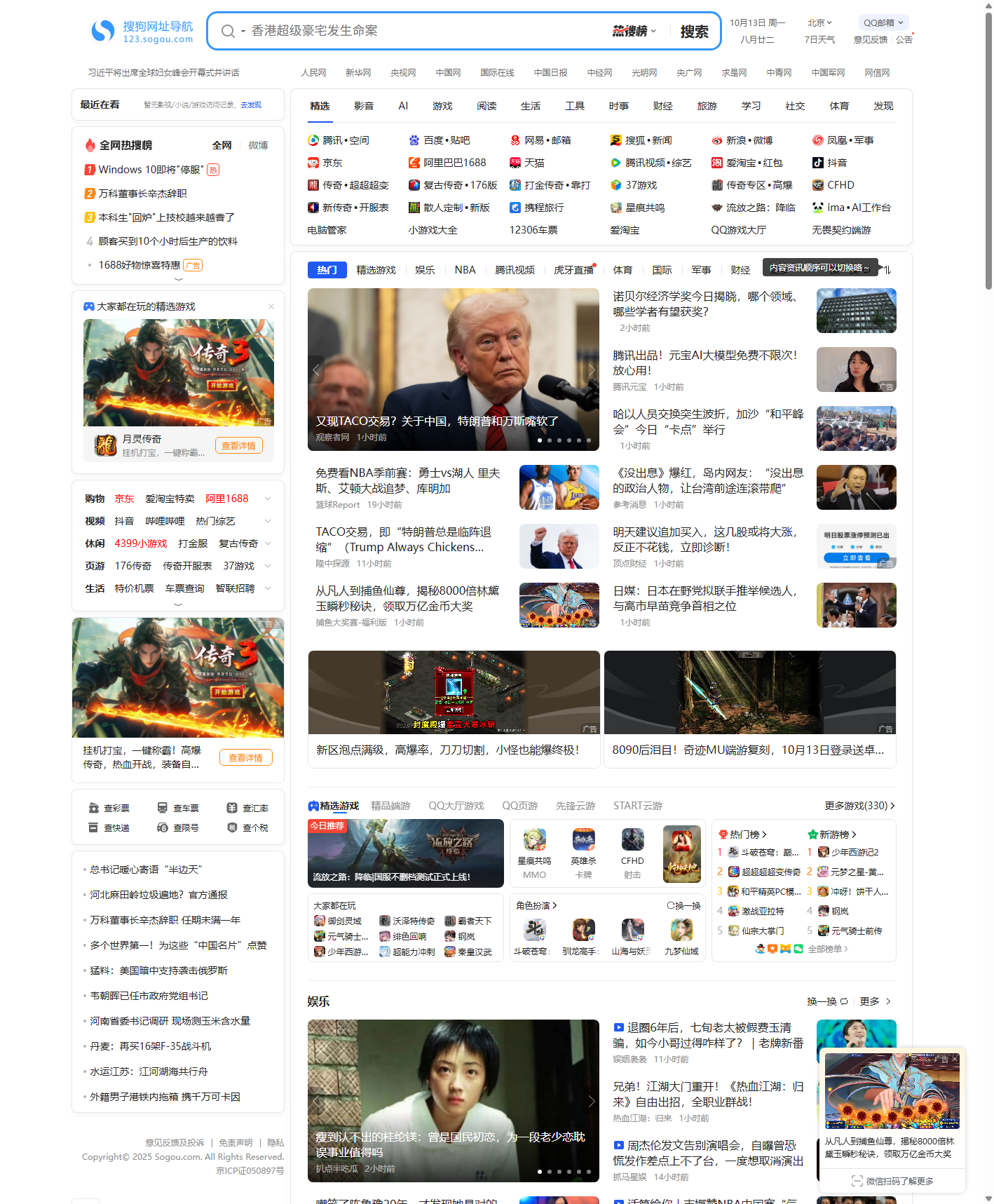The height and width of the screenshot is (1204, 994).
Task: Click the Trump carousel next arrow
Action: 591,370
